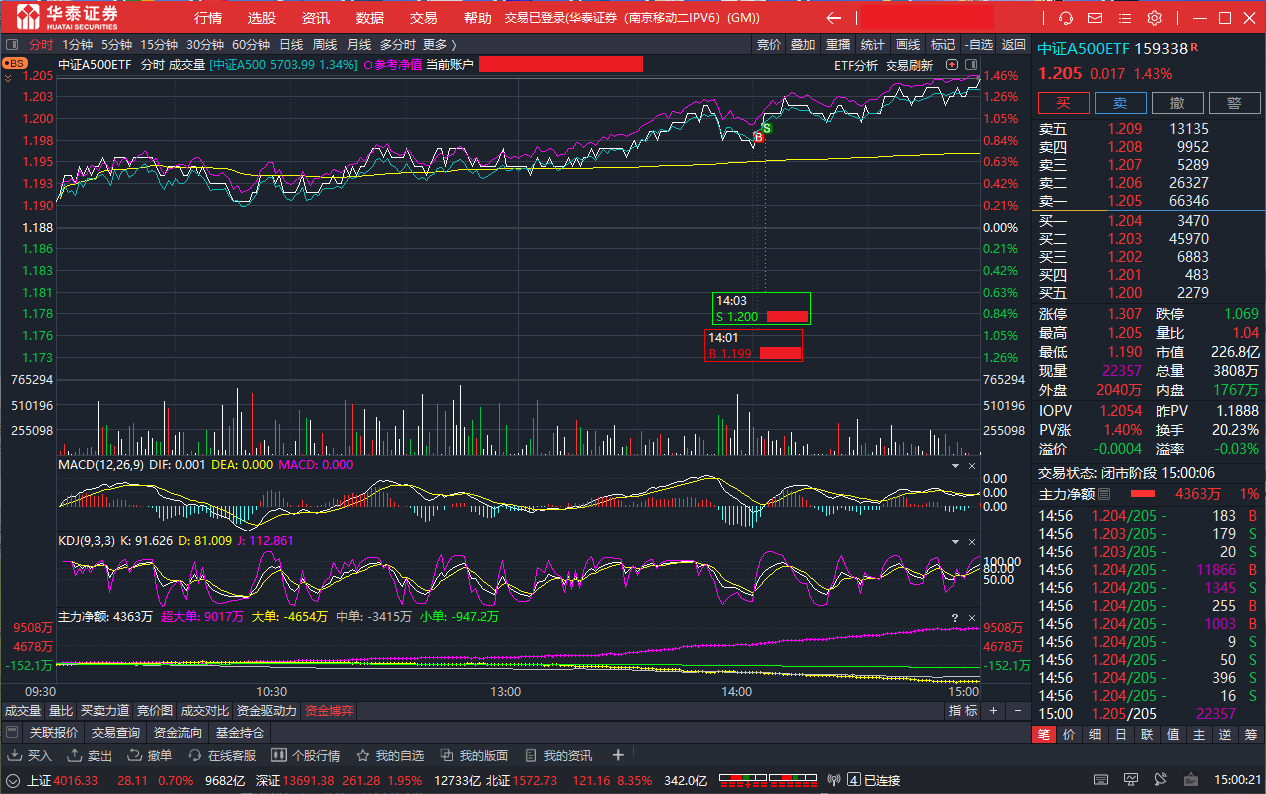The width and height of the screenshot is (1266, 794).
Task: Click the 买入 buy icon in bottom toolbar
Action: coord(30,755)
